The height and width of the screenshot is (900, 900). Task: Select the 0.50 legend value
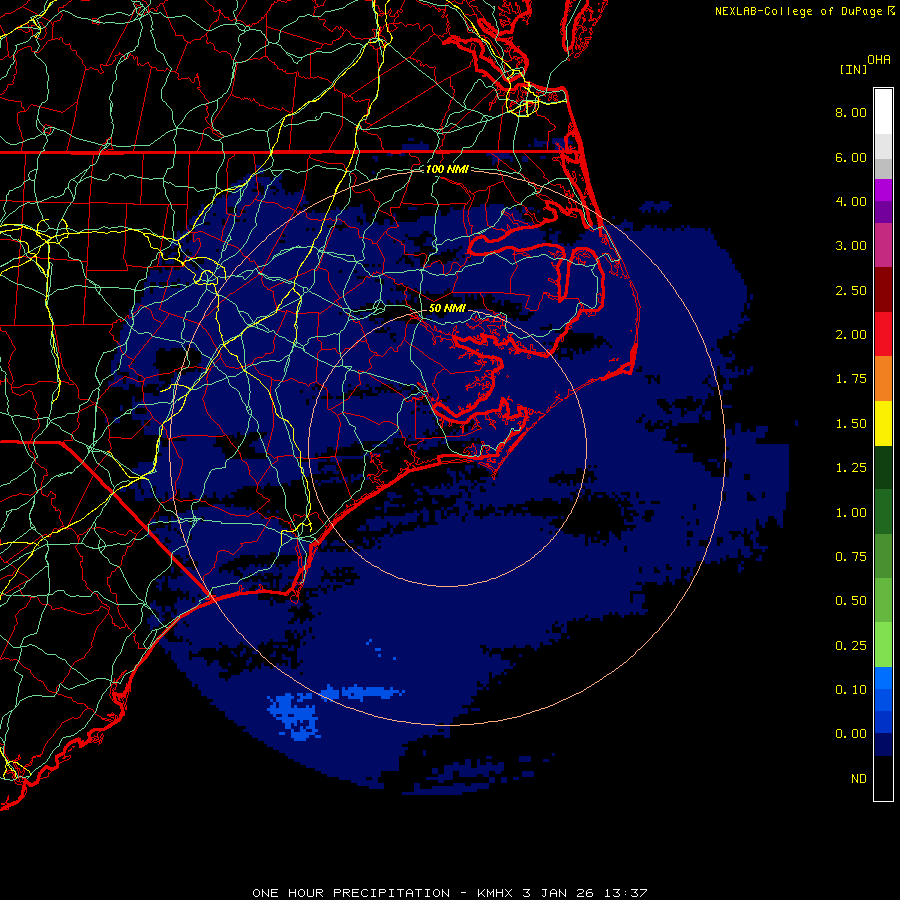851,601
